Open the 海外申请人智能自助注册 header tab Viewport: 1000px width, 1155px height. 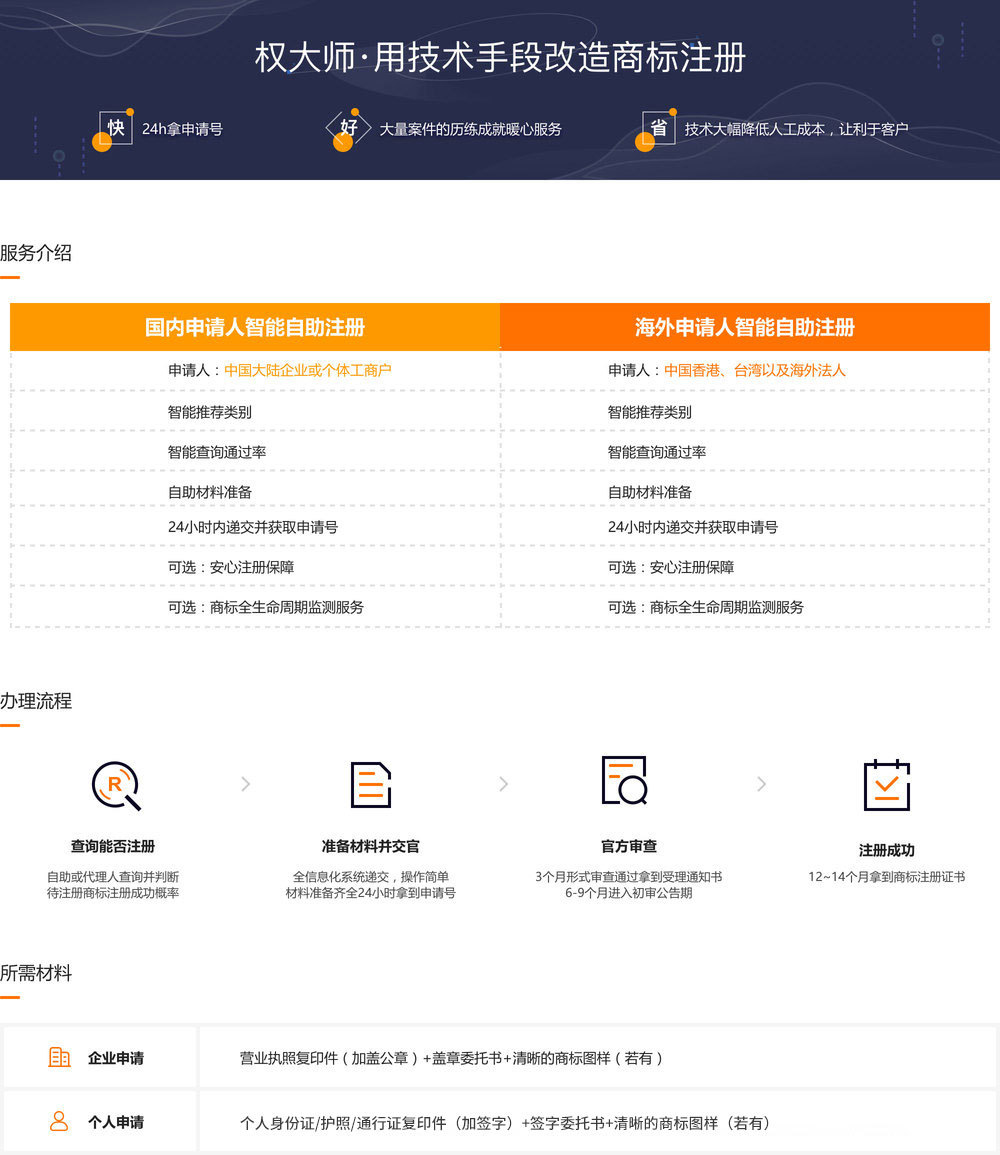[744, 327]
